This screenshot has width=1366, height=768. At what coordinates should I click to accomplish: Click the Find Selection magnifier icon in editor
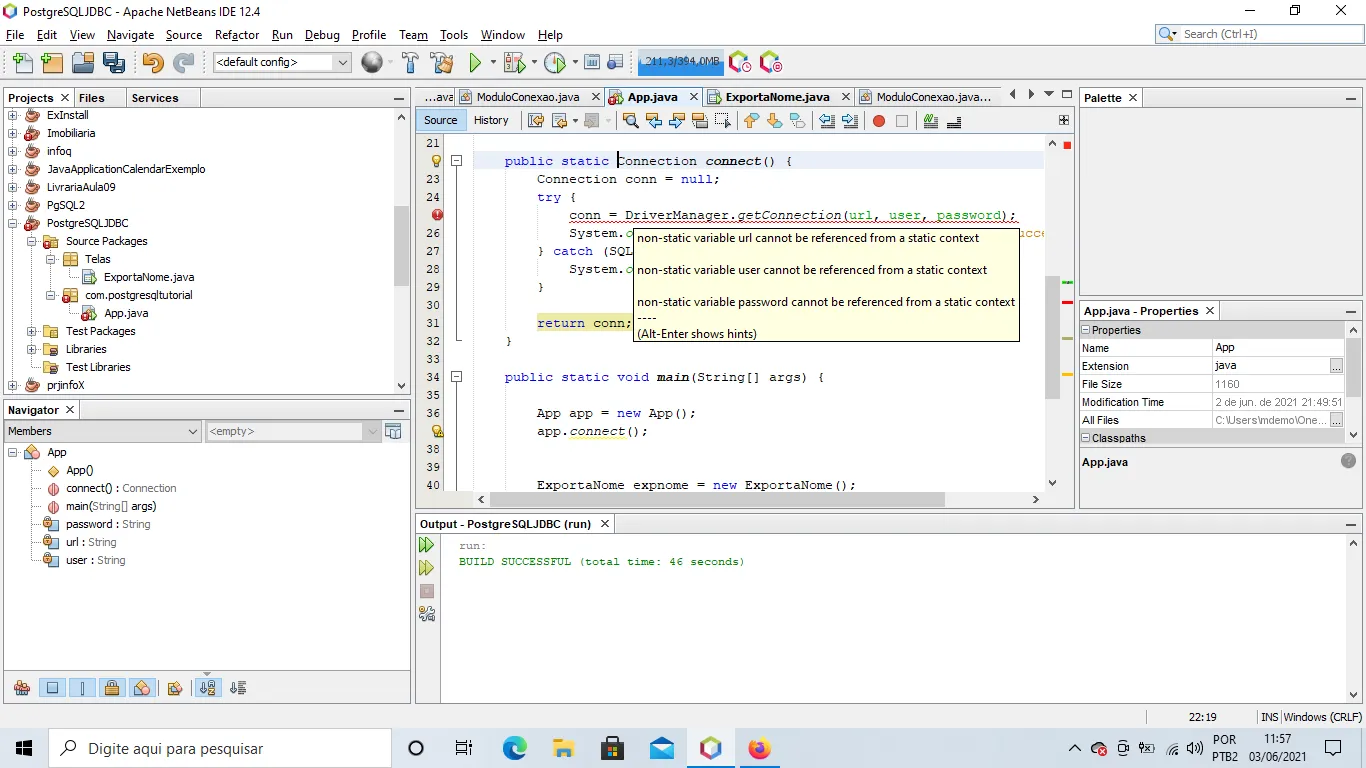630,121
